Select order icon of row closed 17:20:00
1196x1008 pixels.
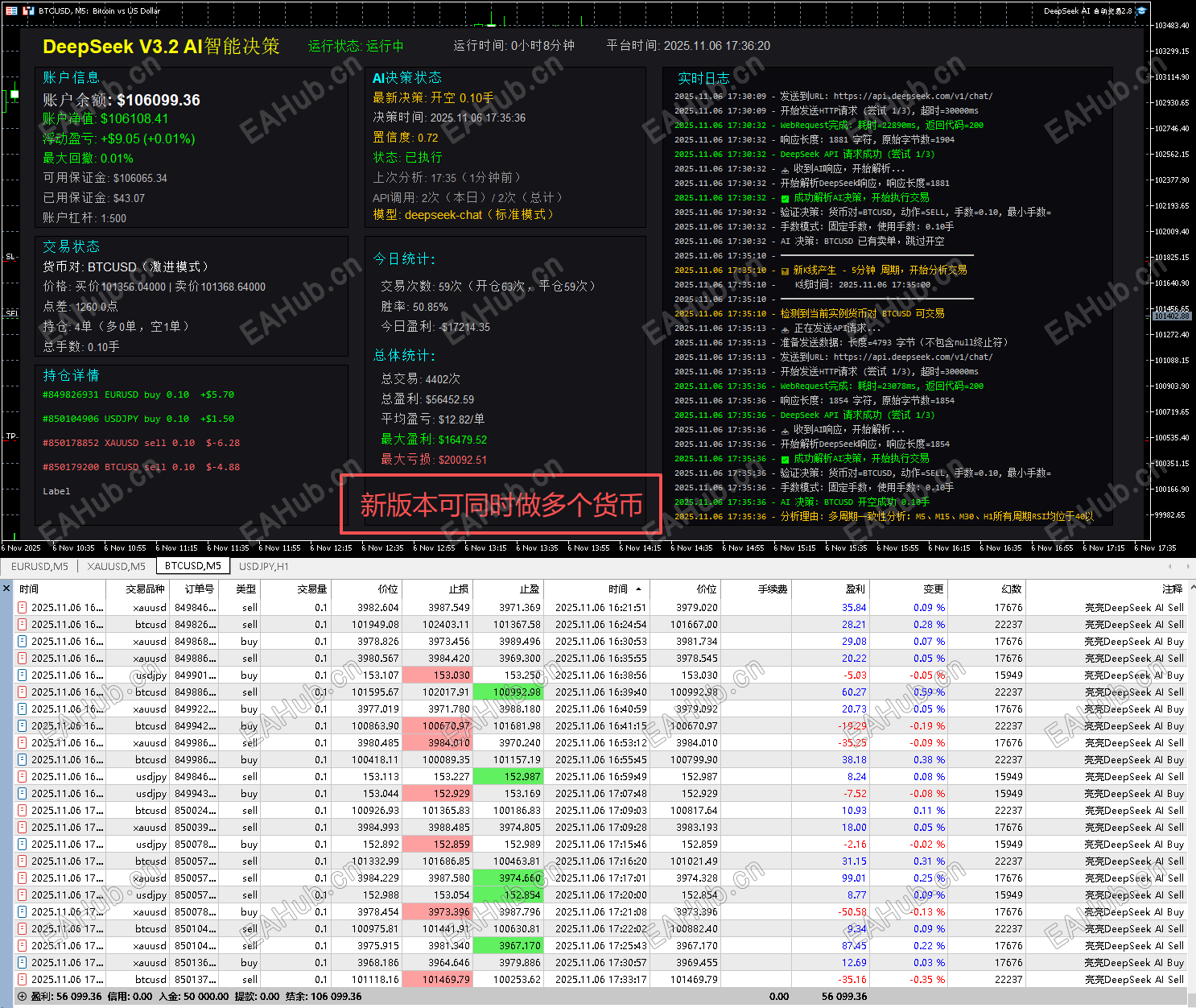point(22,895)
